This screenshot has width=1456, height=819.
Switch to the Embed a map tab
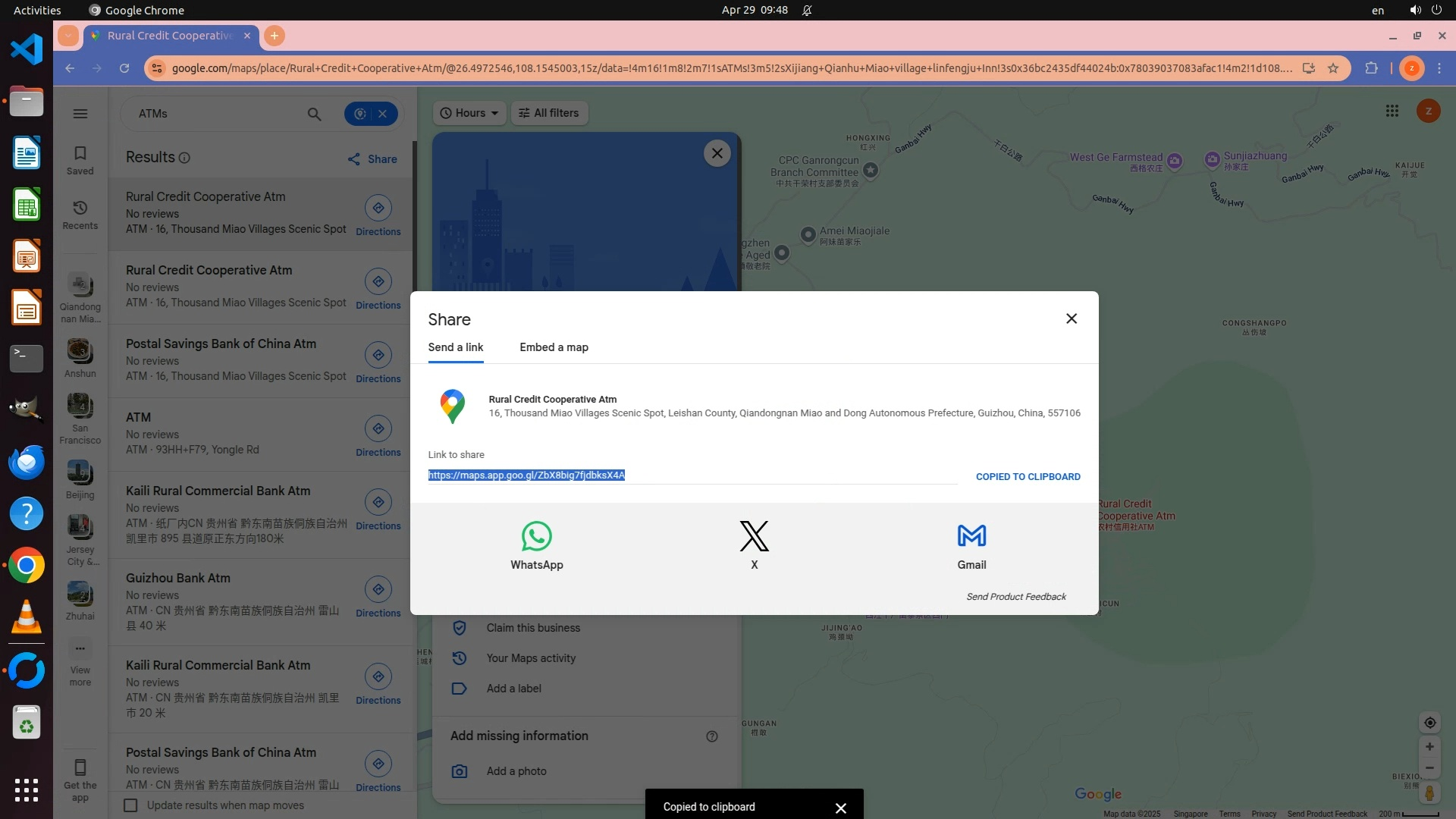554,347
